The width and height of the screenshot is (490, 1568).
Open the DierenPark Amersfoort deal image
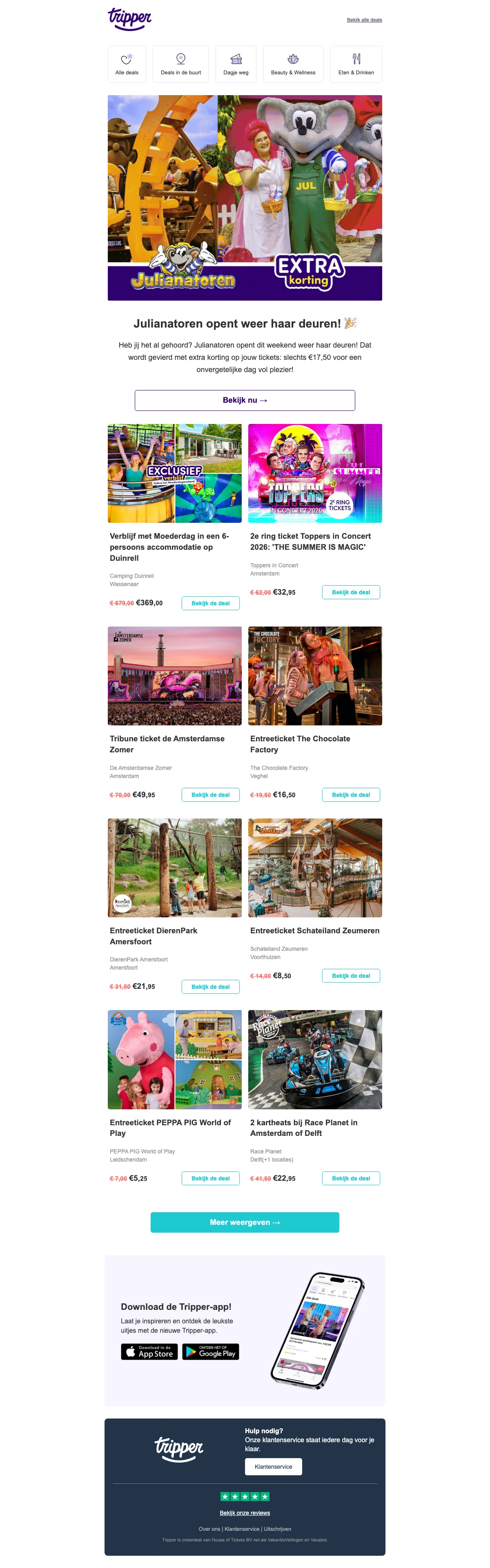(x=175, y=868)
